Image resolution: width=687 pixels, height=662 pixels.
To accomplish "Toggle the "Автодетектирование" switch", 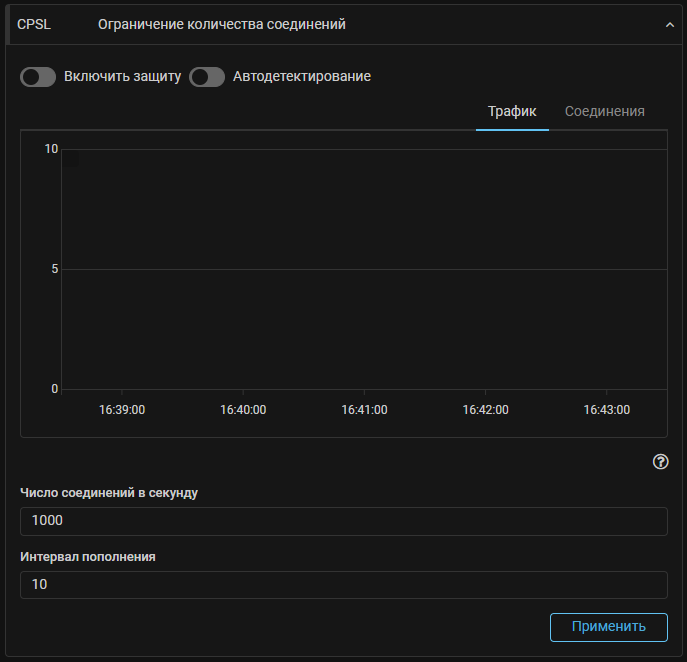I will 207,77.
